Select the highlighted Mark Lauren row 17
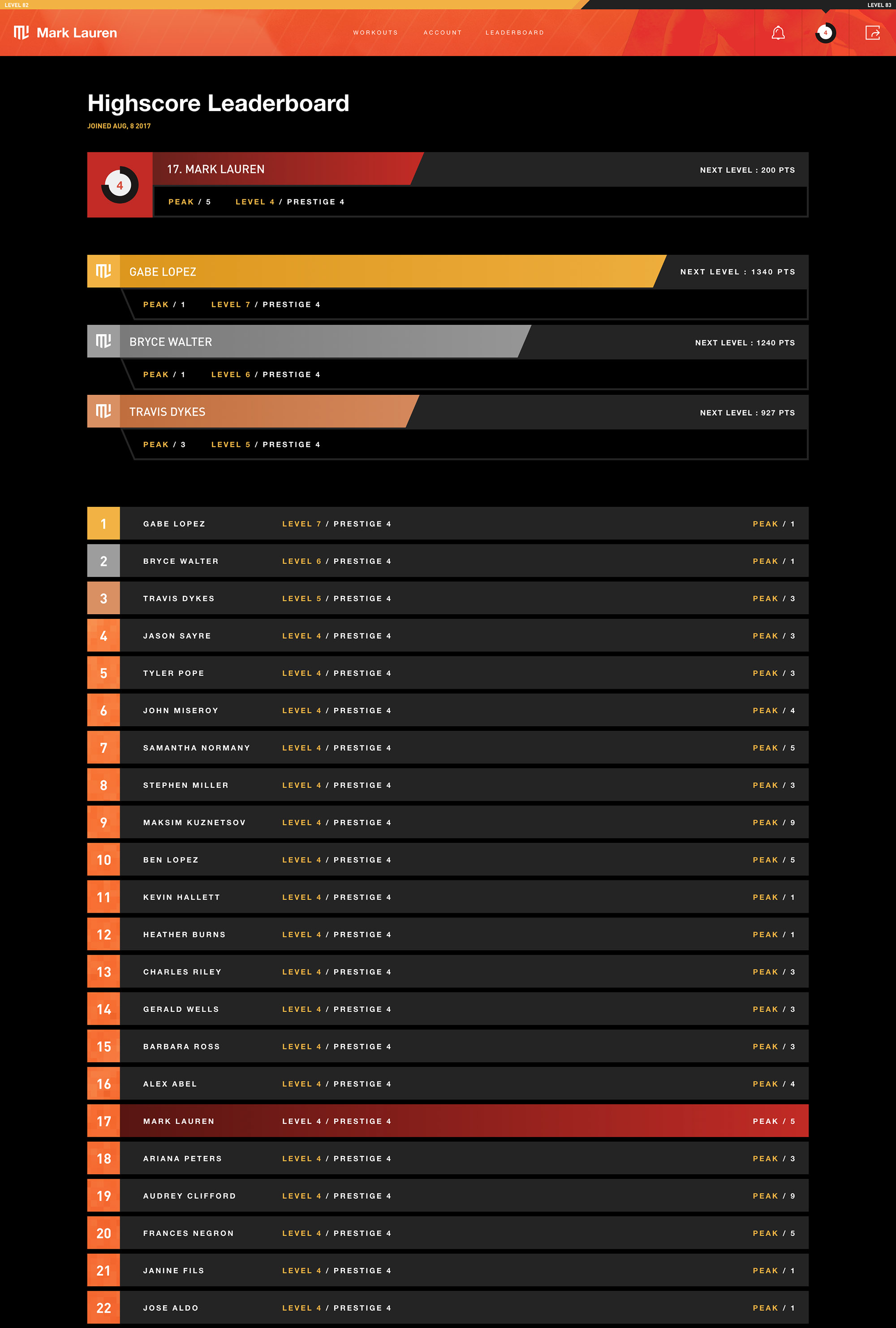The image size is (896, 1328). point(448,1121)
